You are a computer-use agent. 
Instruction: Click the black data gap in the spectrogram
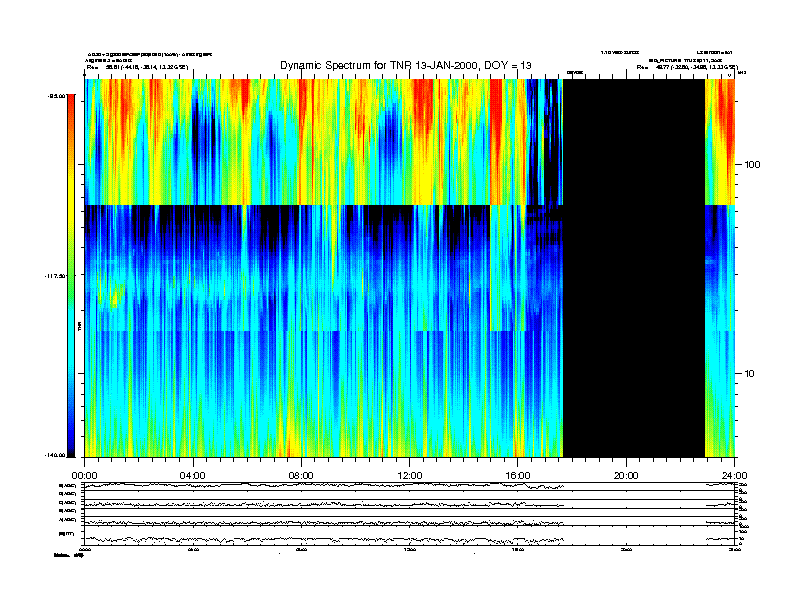click(x=634, y=268)
